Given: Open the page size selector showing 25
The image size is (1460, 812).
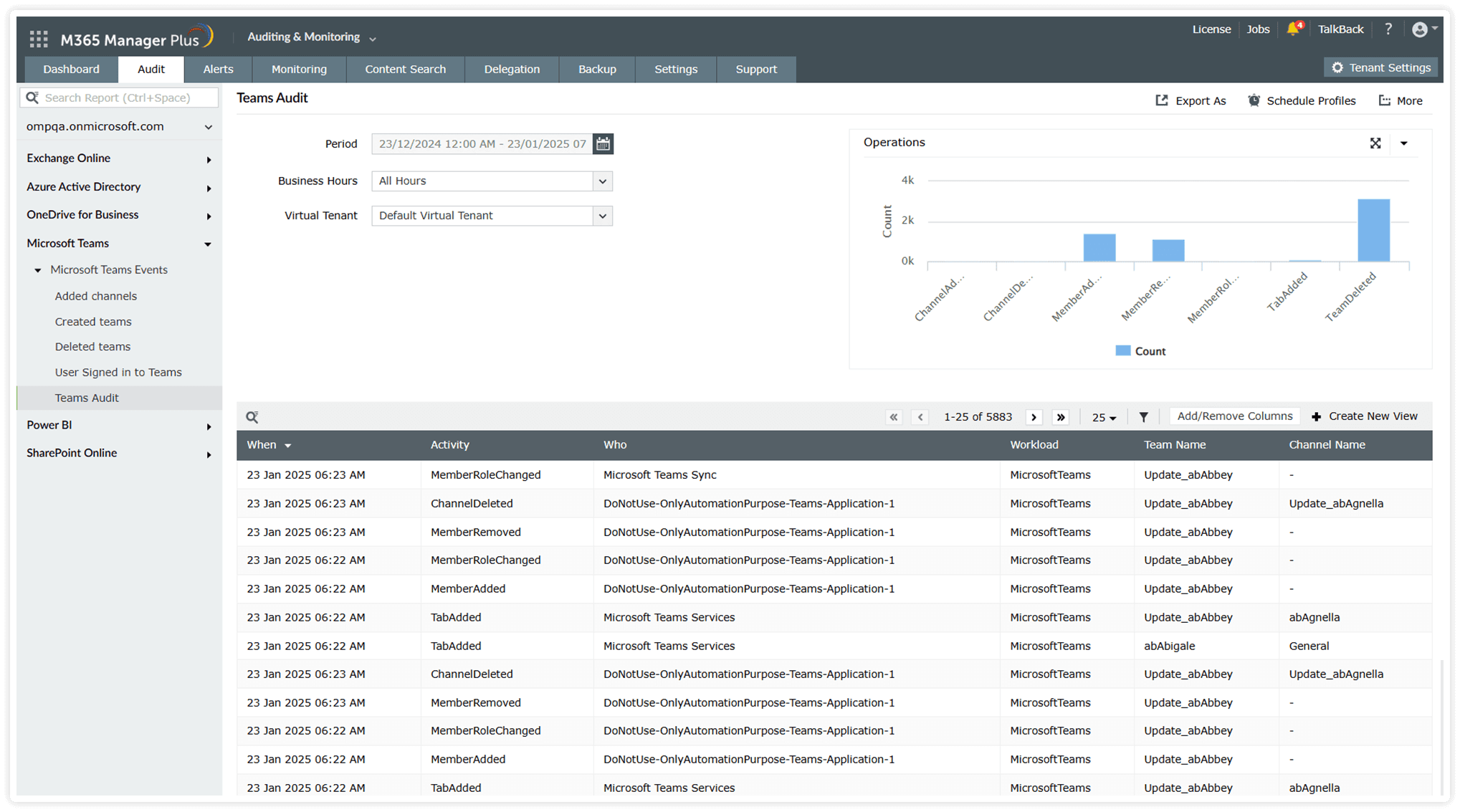Looking at the screenshot, I should [x=1104, y=416].
